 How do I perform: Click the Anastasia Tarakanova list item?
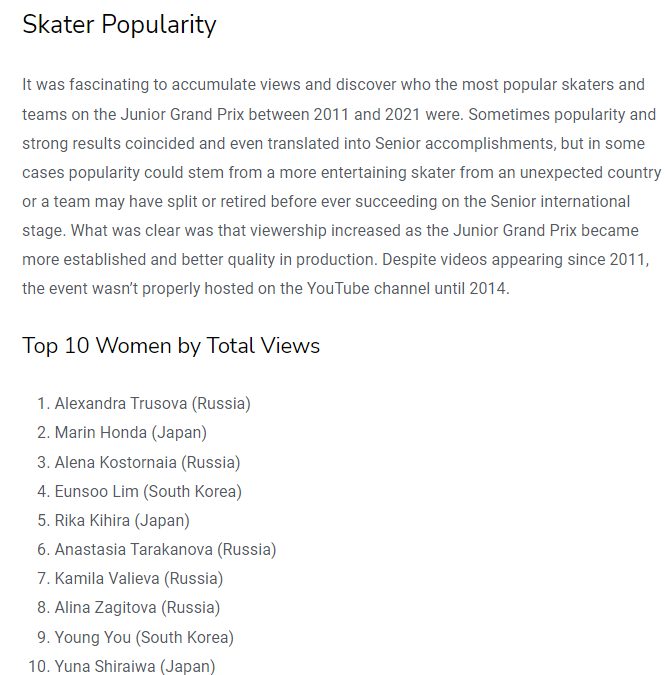coord(165,549)
